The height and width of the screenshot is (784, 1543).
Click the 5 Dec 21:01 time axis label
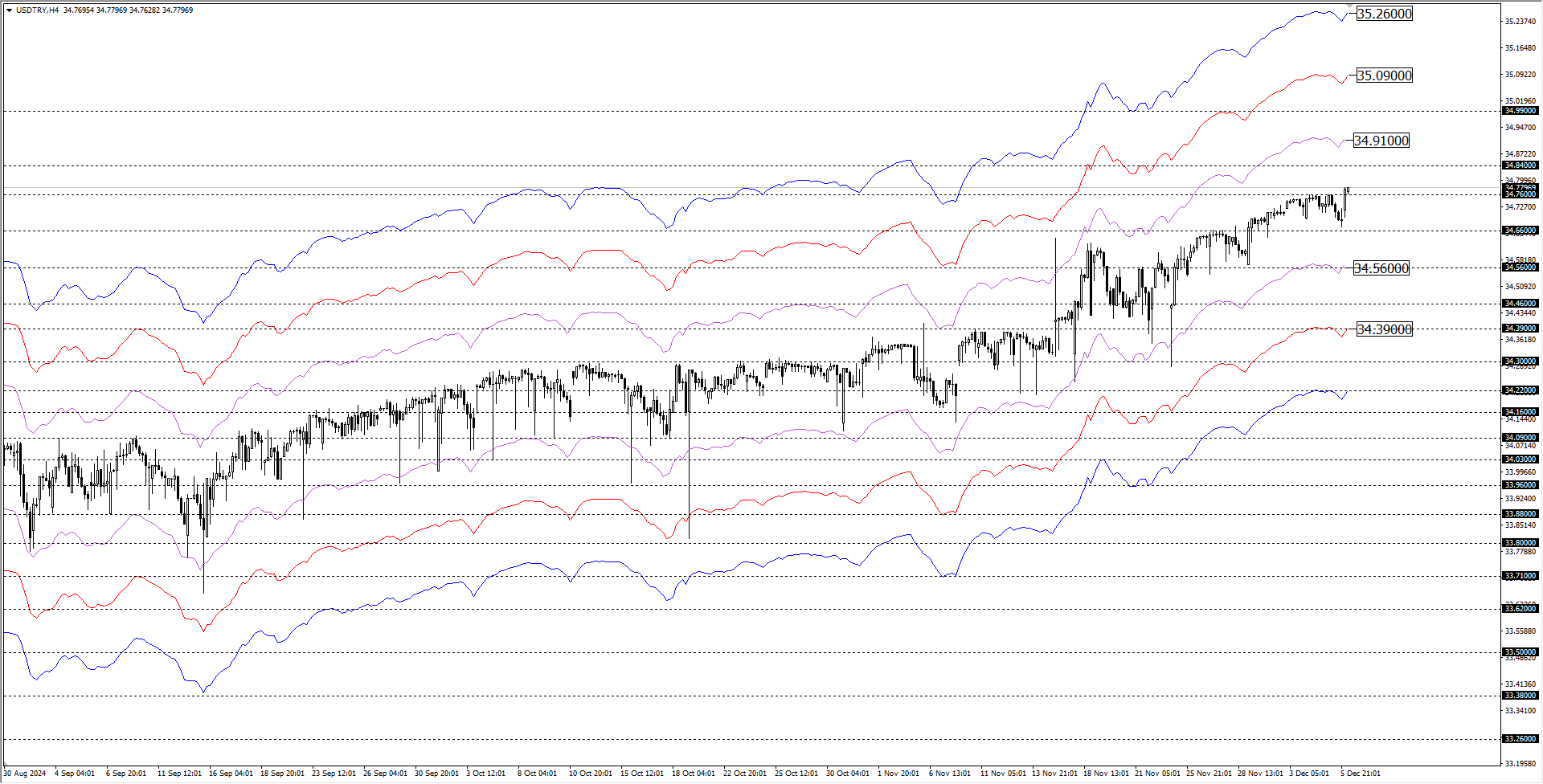coord(1361,774)
